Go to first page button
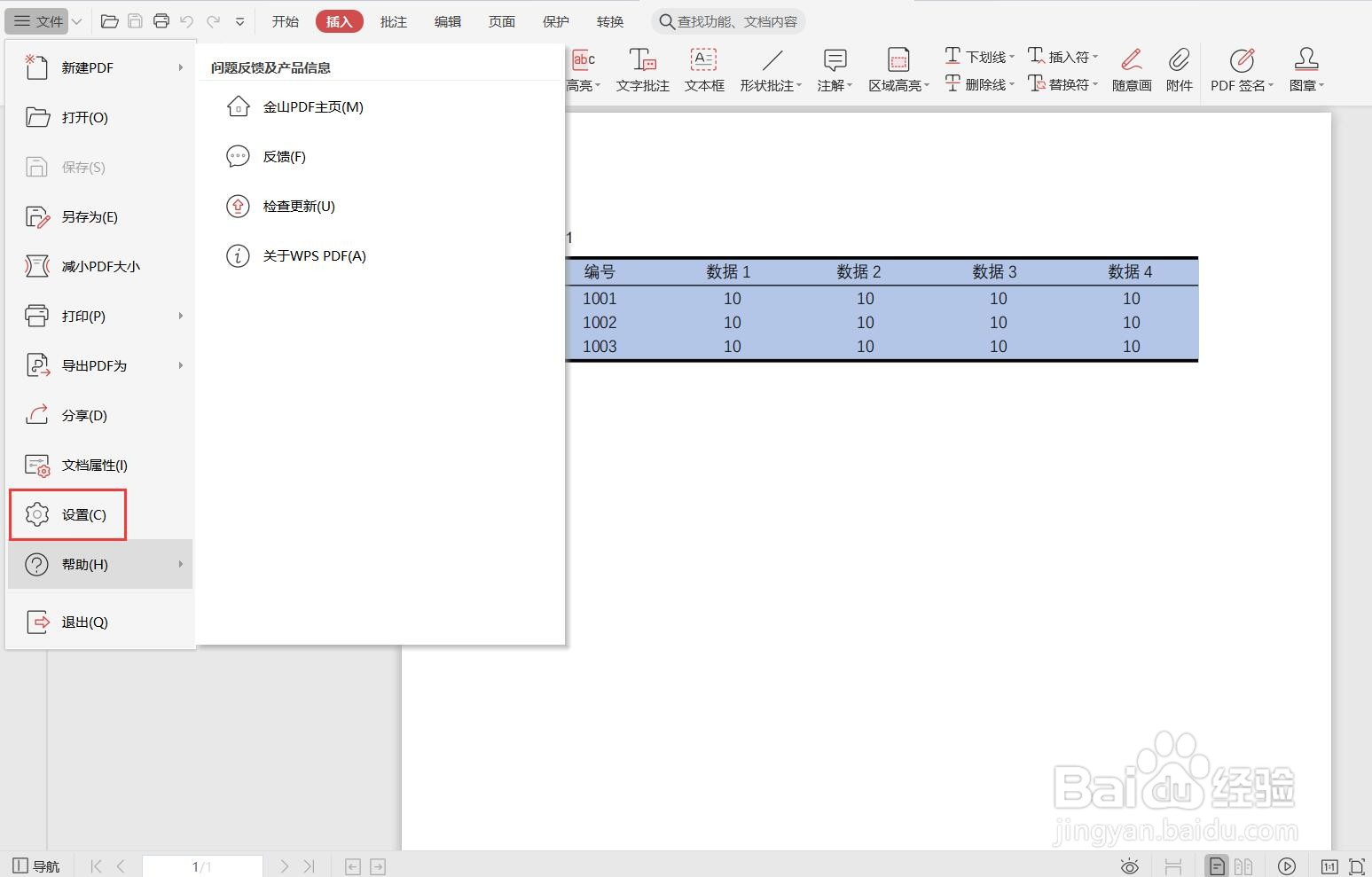This screenshot has width=1372, height=877. coord(97,866)
